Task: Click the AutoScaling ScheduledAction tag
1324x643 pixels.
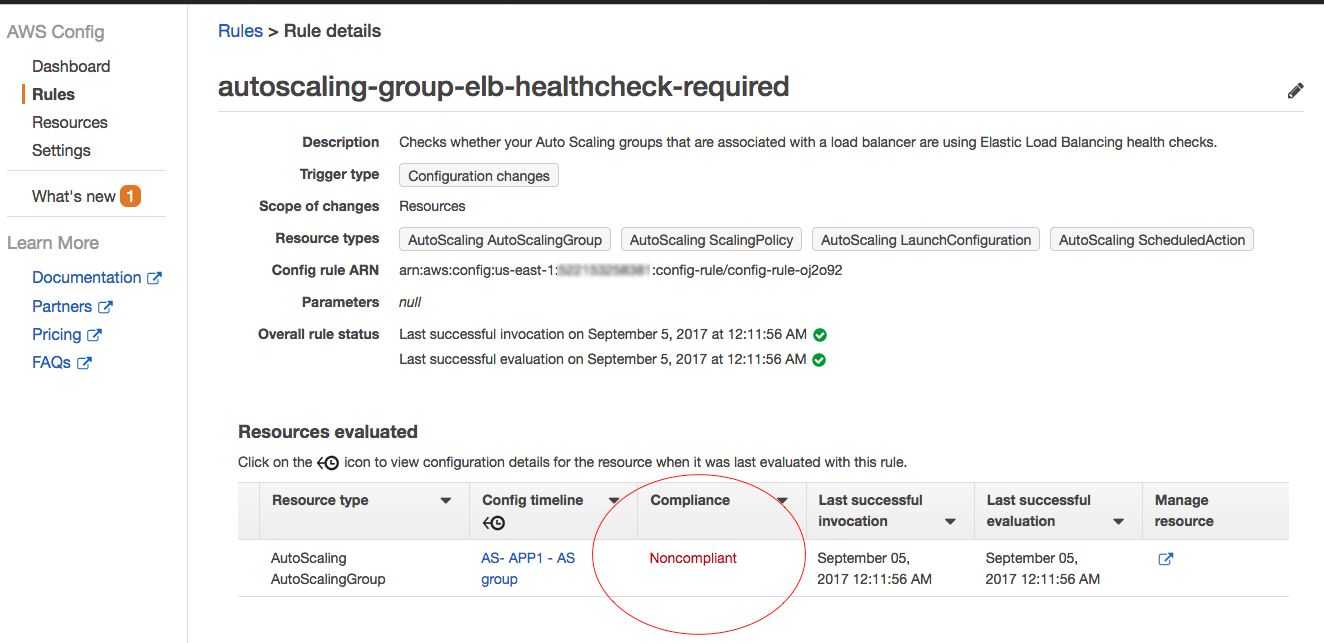Action: (x=1152, y=240)
